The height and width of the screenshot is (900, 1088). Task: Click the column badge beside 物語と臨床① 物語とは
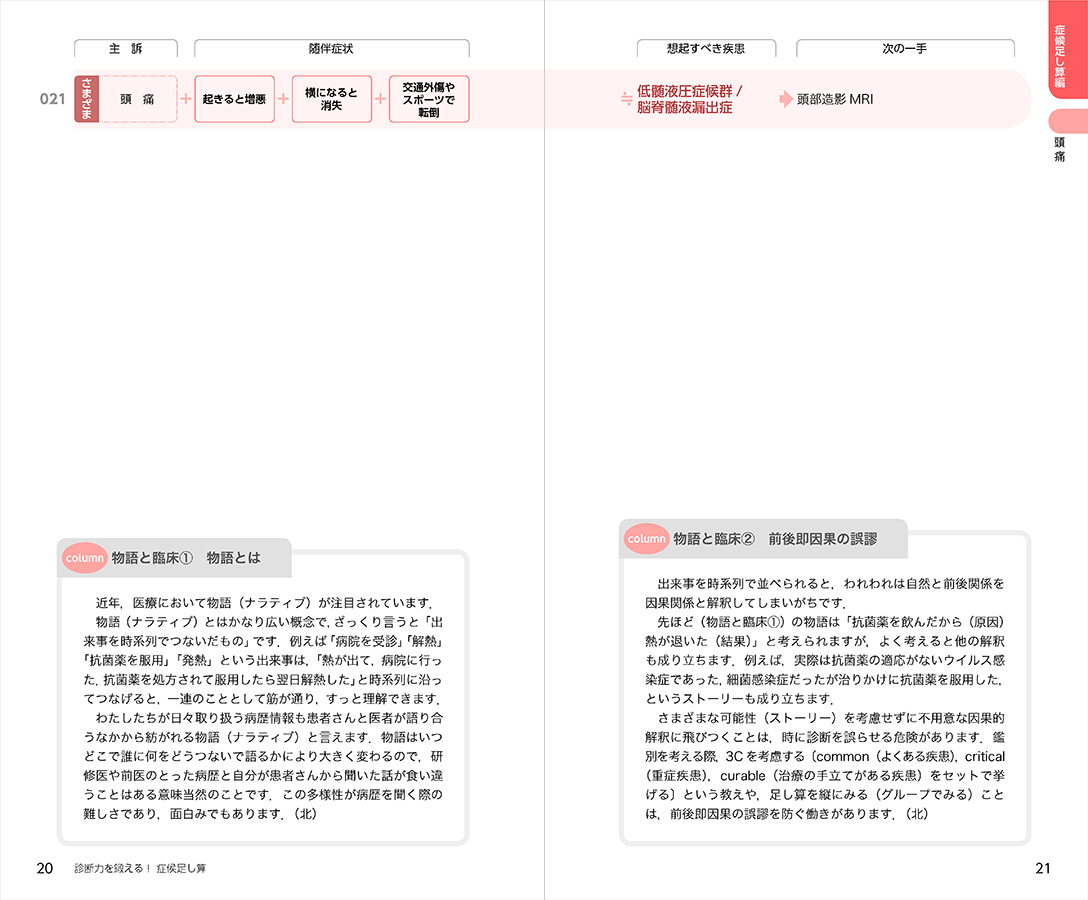[x=84, y=558]
